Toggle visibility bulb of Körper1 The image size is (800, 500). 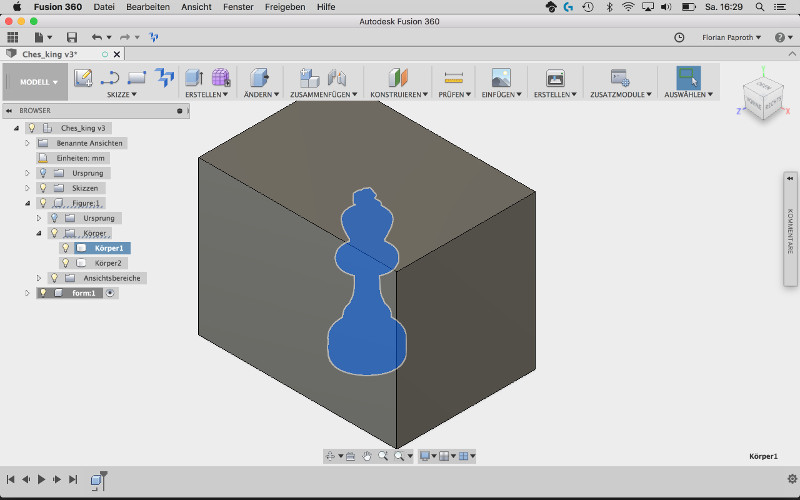pos(66,248)
